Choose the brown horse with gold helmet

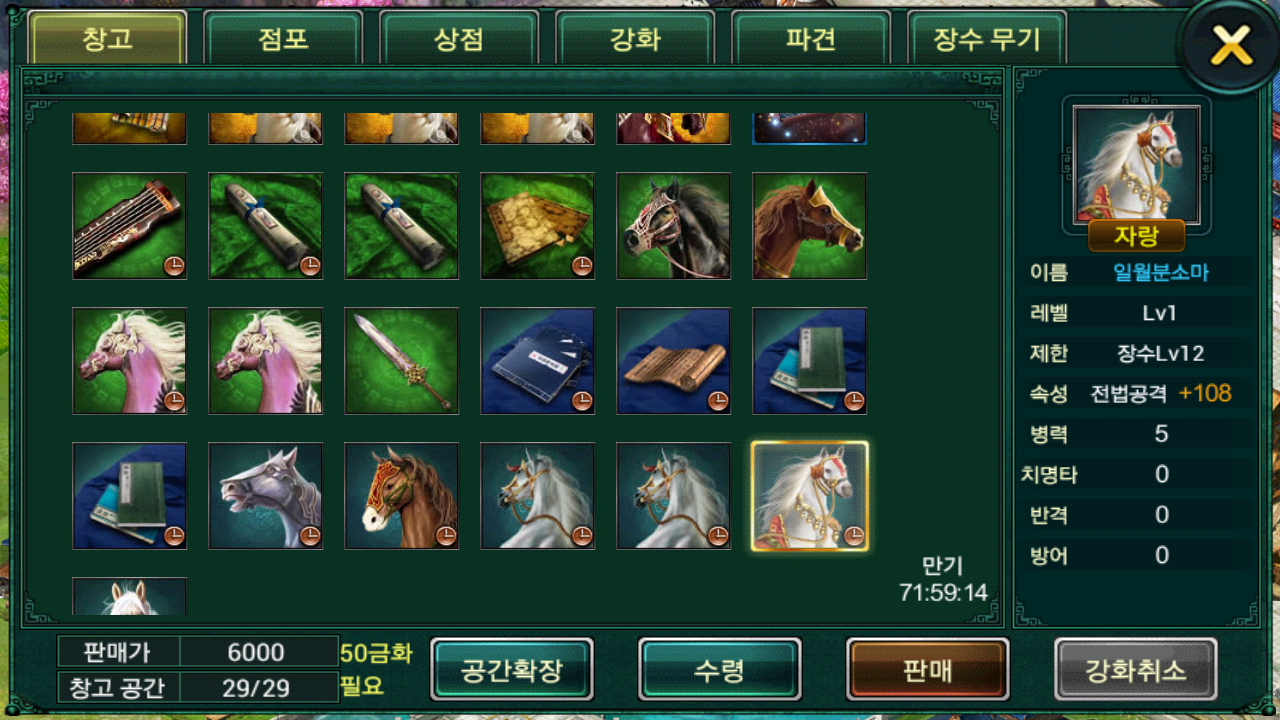tap(810, 226)
